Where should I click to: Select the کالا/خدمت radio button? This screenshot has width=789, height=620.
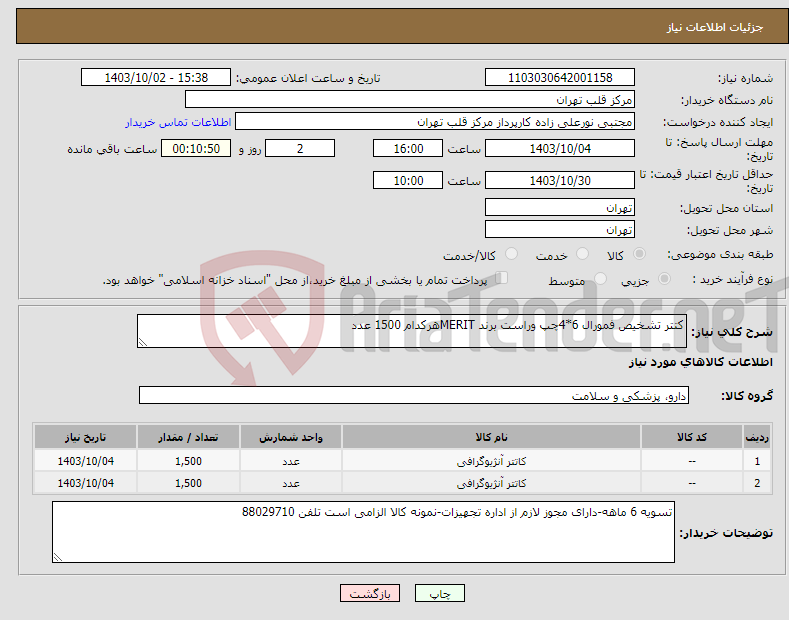click(511, 254)
